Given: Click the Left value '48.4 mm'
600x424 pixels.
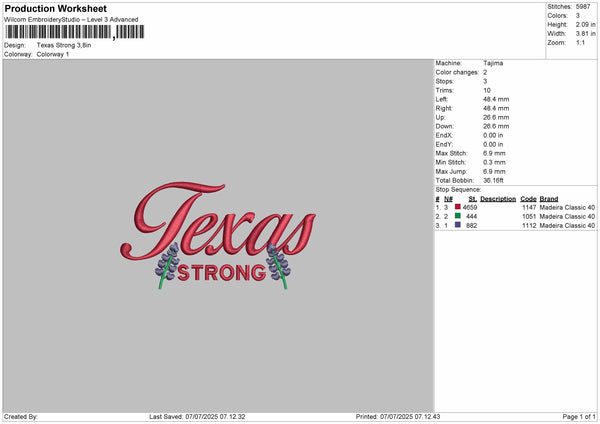Looking at the screenshot, I should click(x=496, y=99).
